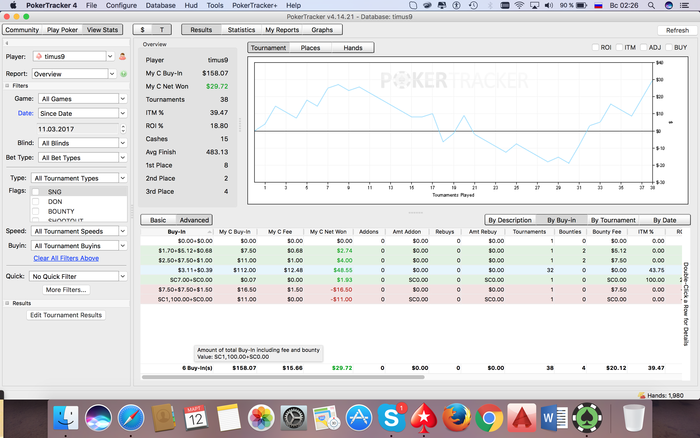Viewport: 700px width, 438px height.
Task: Open Notes from the Dock
Action: (x=229, y=418)
